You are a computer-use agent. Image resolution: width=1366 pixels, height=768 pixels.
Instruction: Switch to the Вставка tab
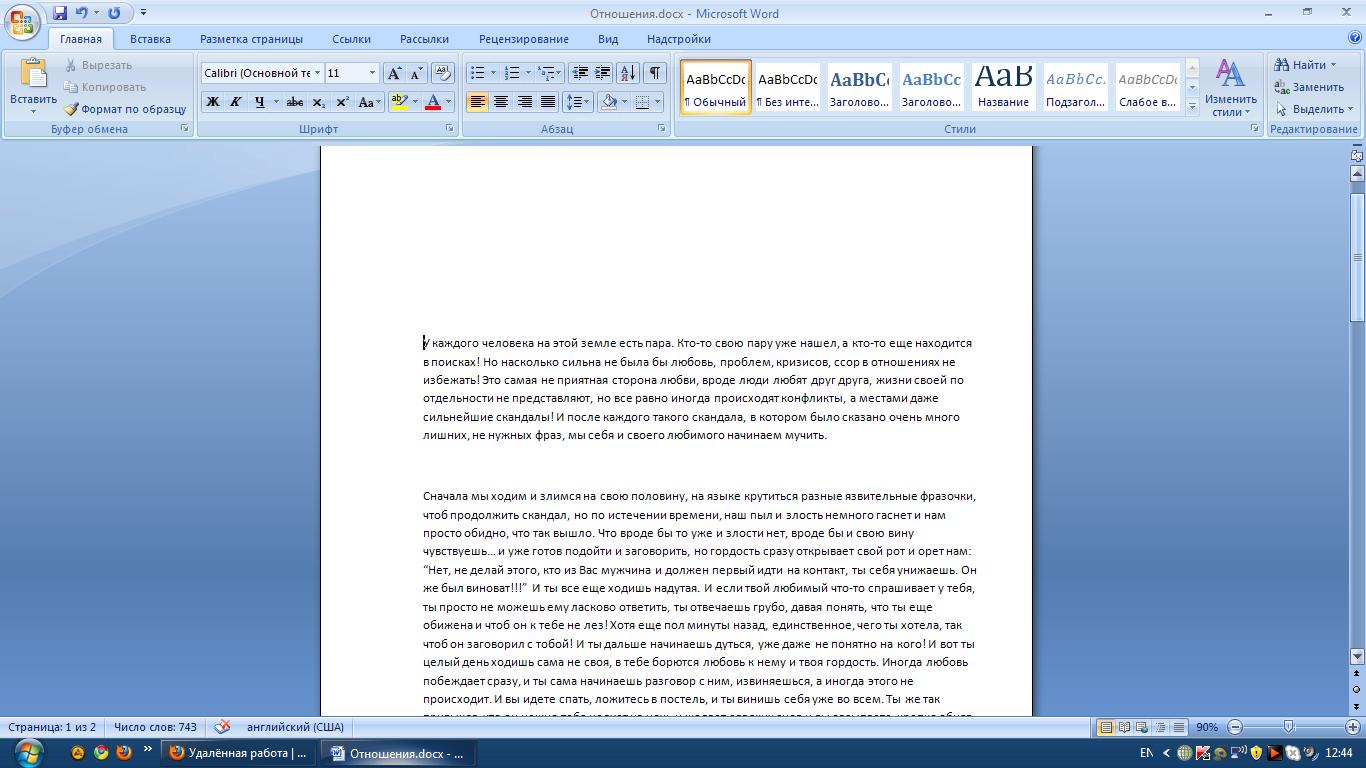point(150,39)
